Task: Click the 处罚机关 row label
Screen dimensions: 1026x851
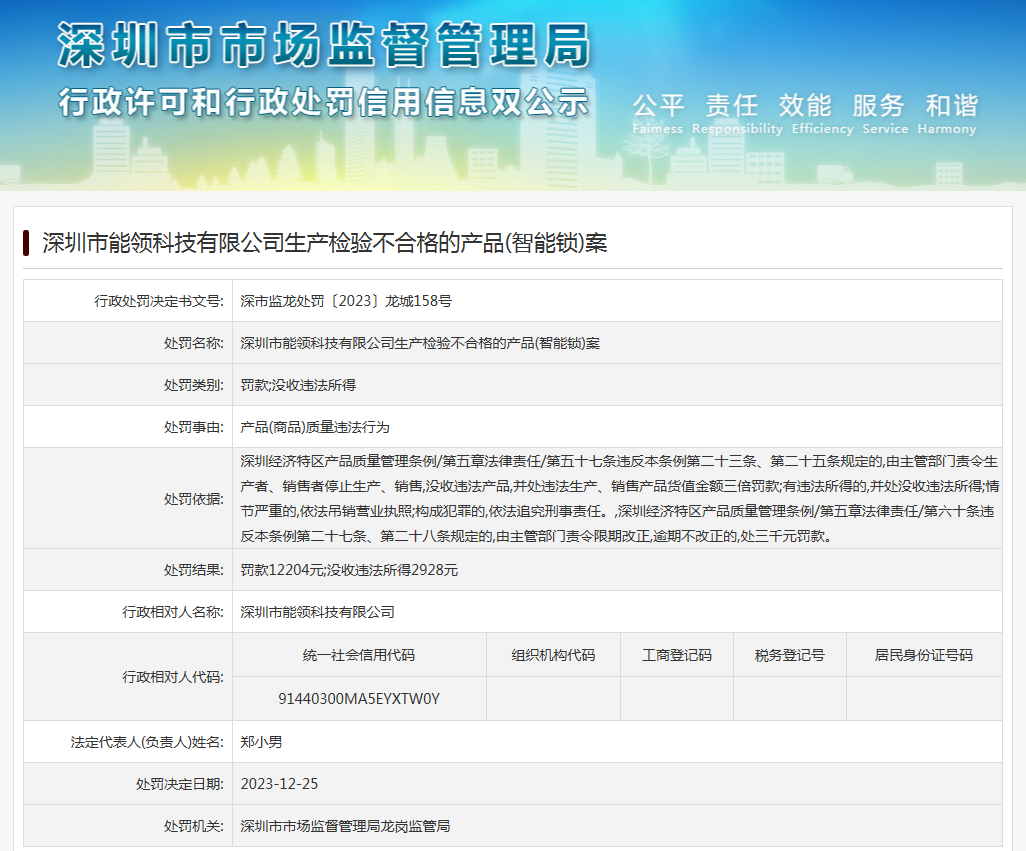Action: (194, 826)
